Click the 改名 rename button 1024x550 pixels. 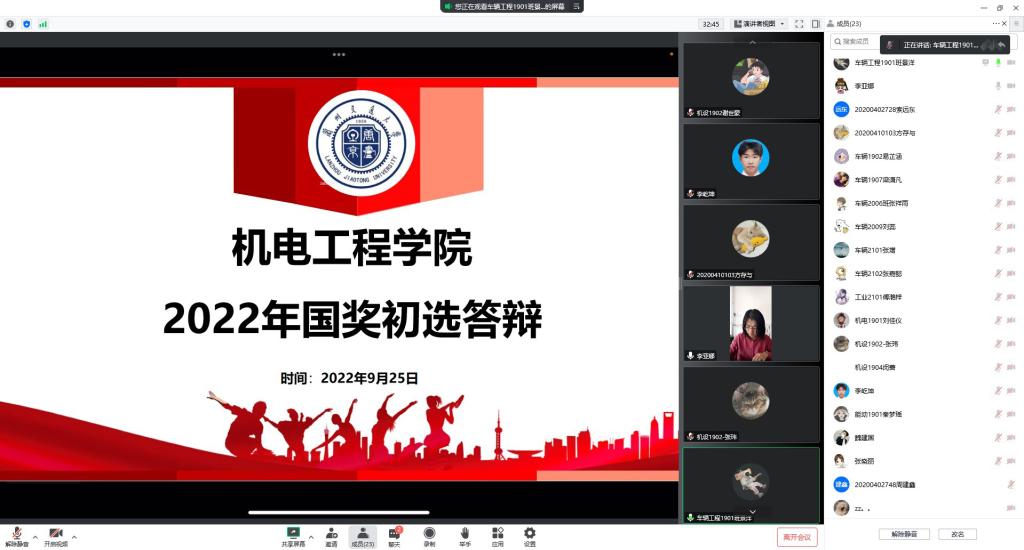click(x=957, y=534)
